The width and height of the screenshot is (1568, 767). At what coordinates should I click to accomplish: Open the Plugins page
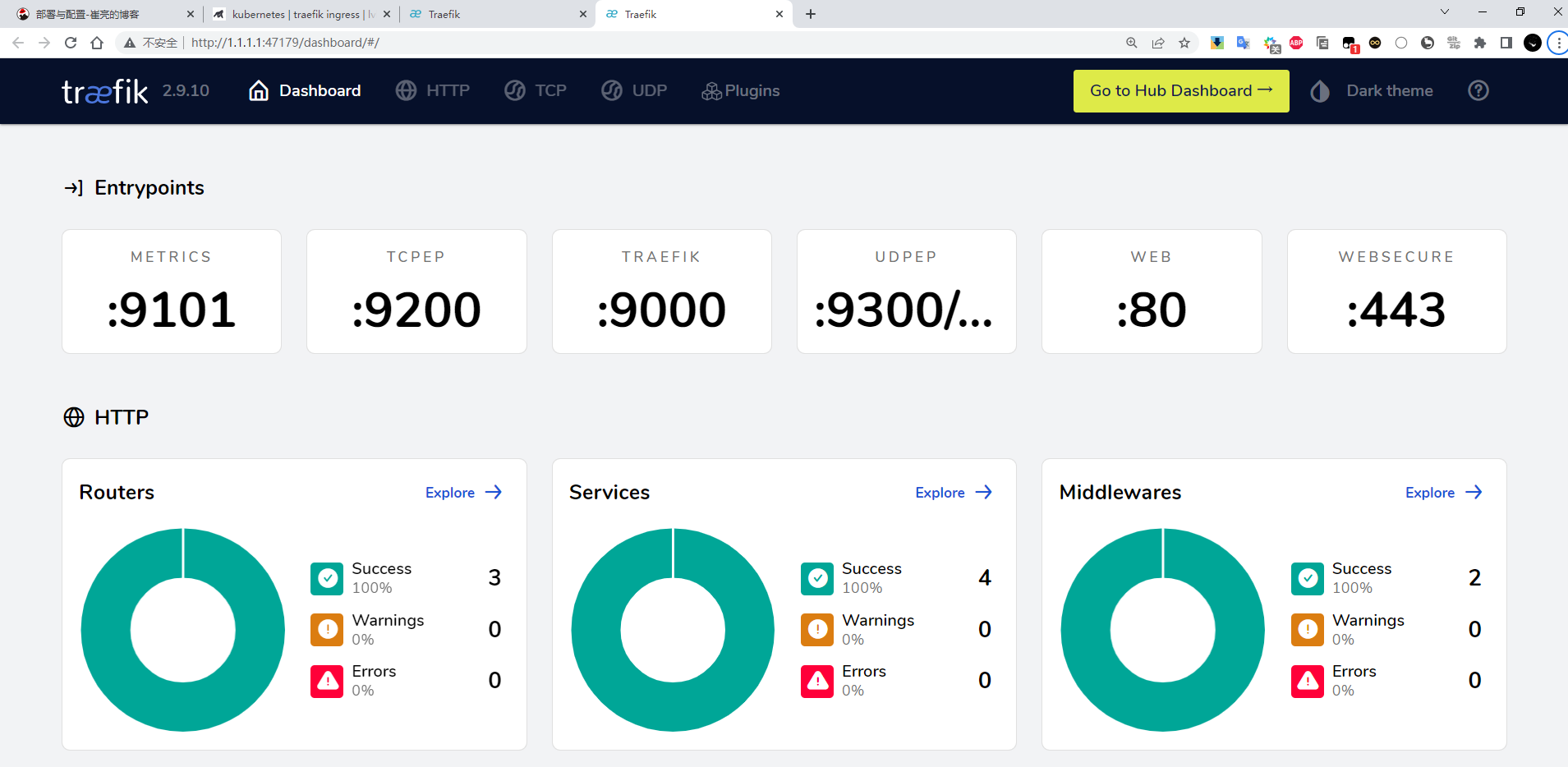pyautogui.click(x=741, y=90)
